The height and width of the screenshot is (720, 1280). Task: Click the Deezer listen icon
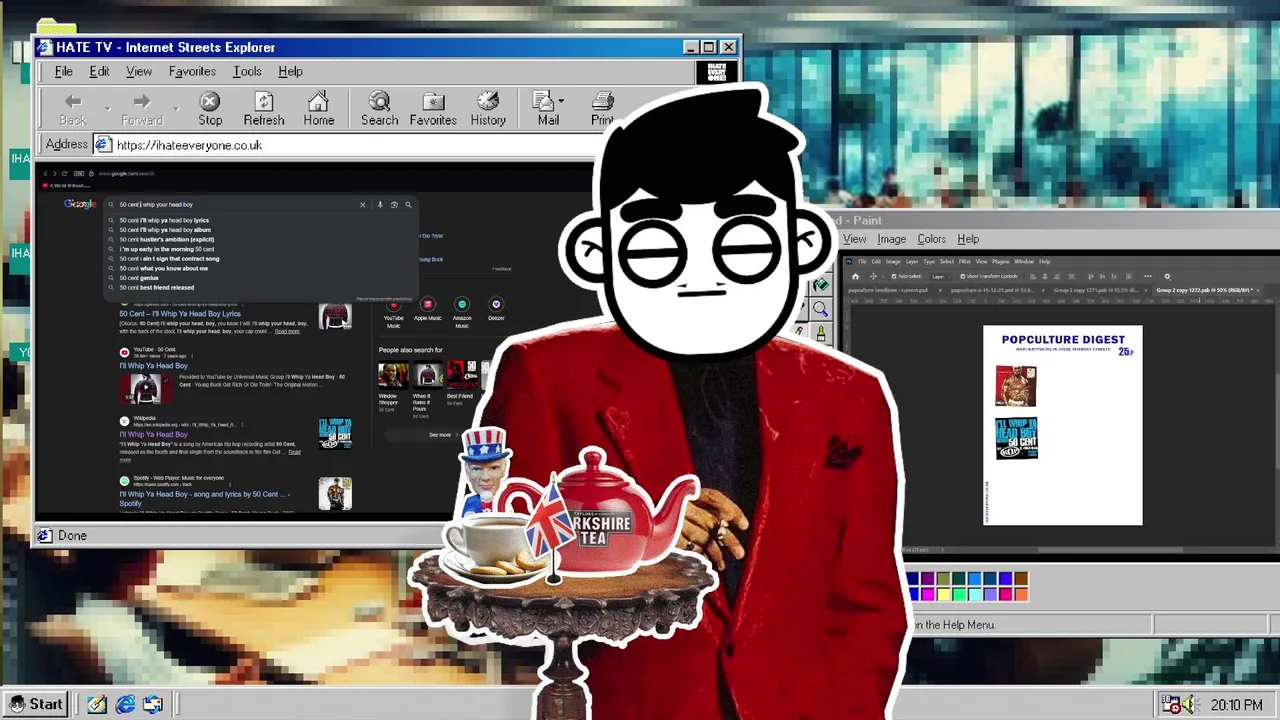(496, 305)
